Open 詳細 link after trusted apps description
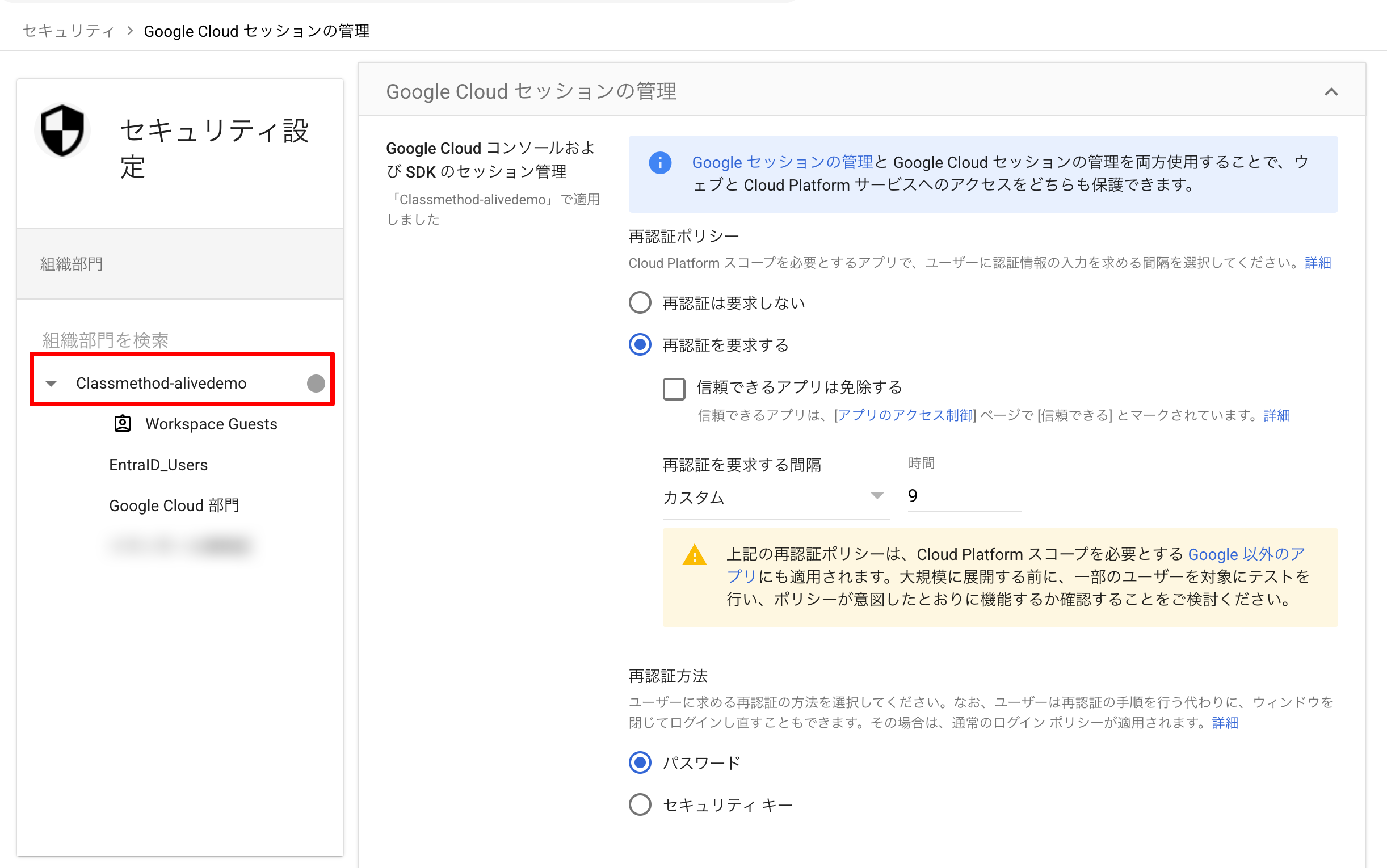The width and height of the screenshot is (1387, 868). (1277, 415)
